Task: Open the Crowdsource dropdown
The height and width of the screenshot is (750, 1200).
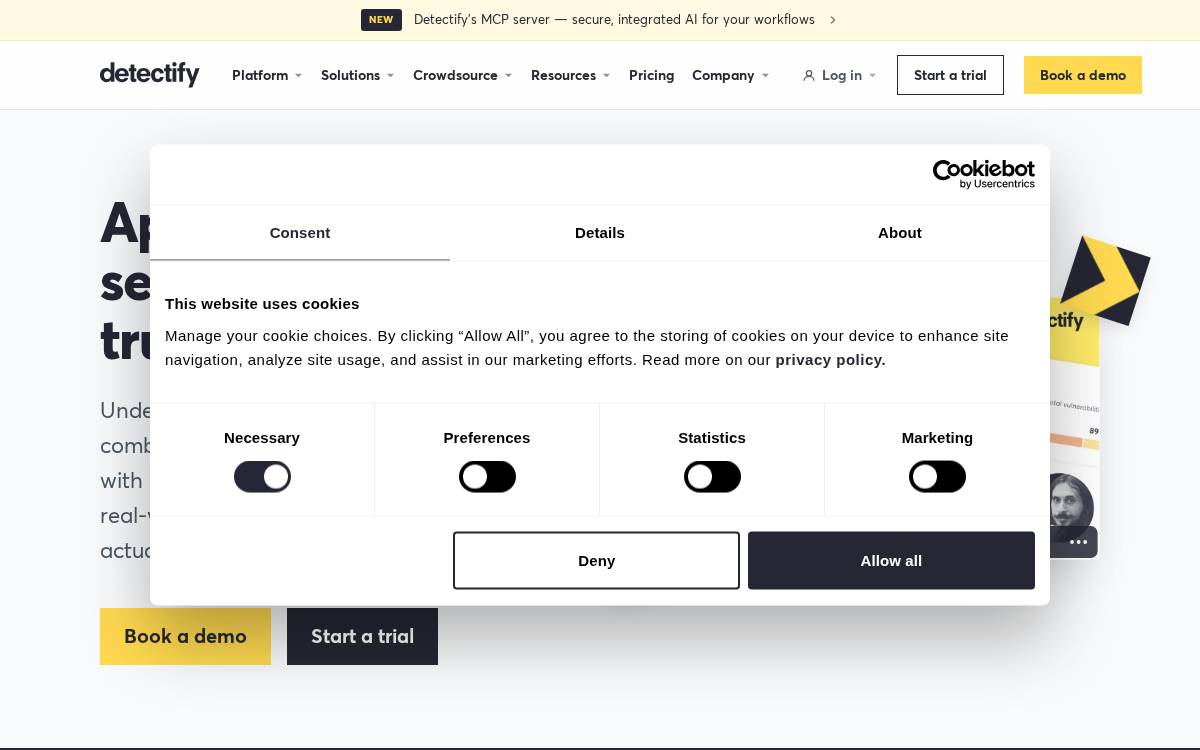Action: [462, 75]
